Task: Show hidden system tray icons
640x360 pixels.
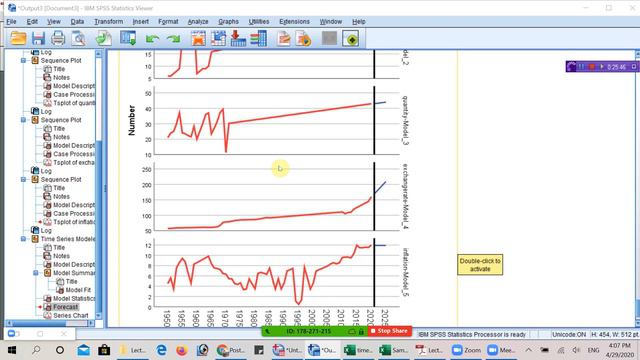Action: point(529,350)
